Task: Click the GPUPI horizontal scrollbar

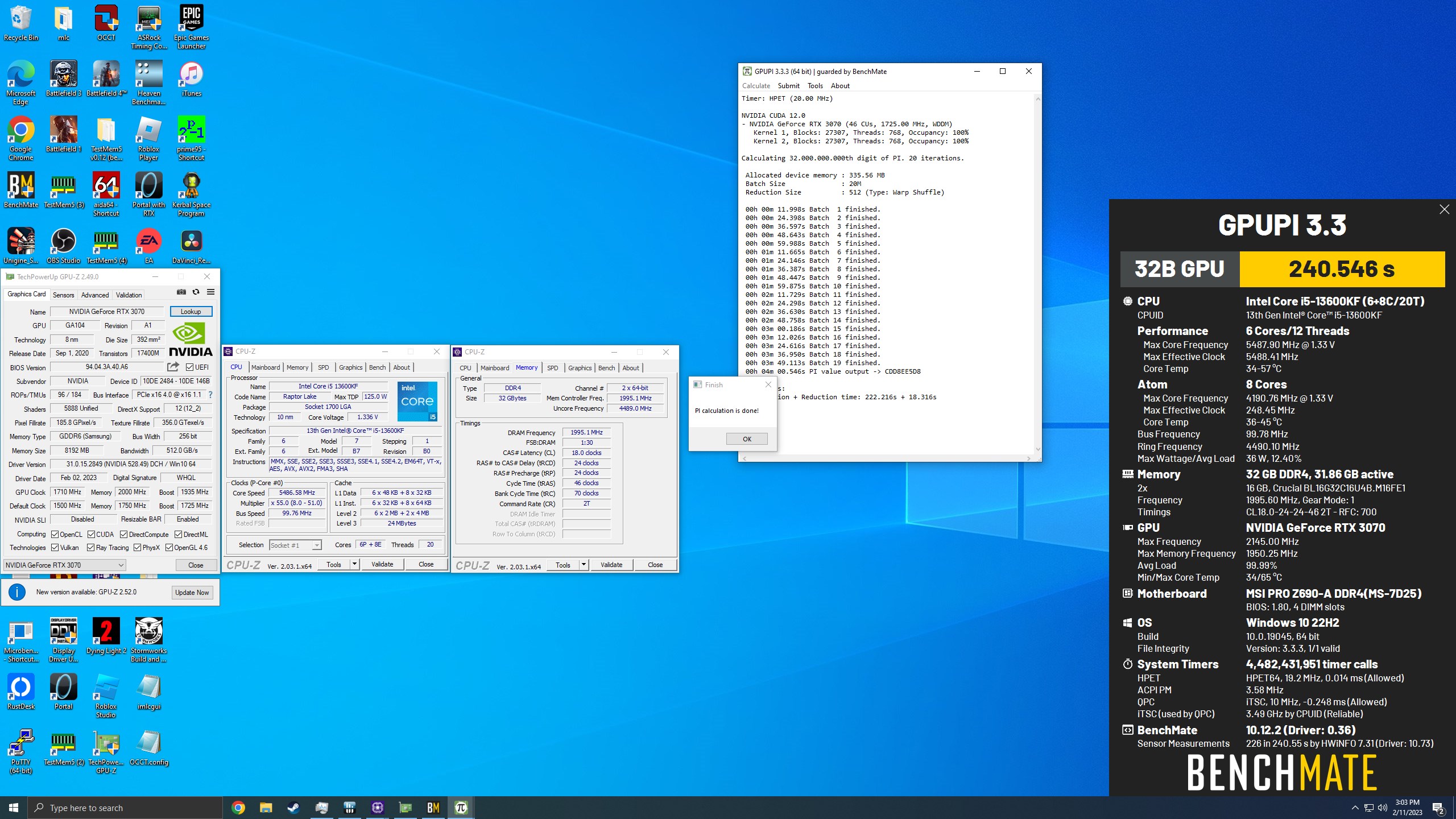Action: pos(886,458)
